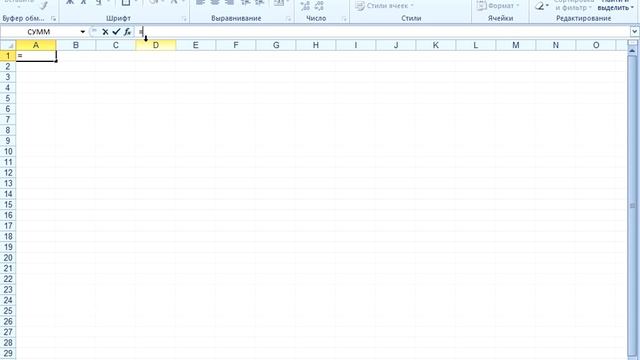Select column A header
This screenshot has width=640, height=360.
coord(36,45)
